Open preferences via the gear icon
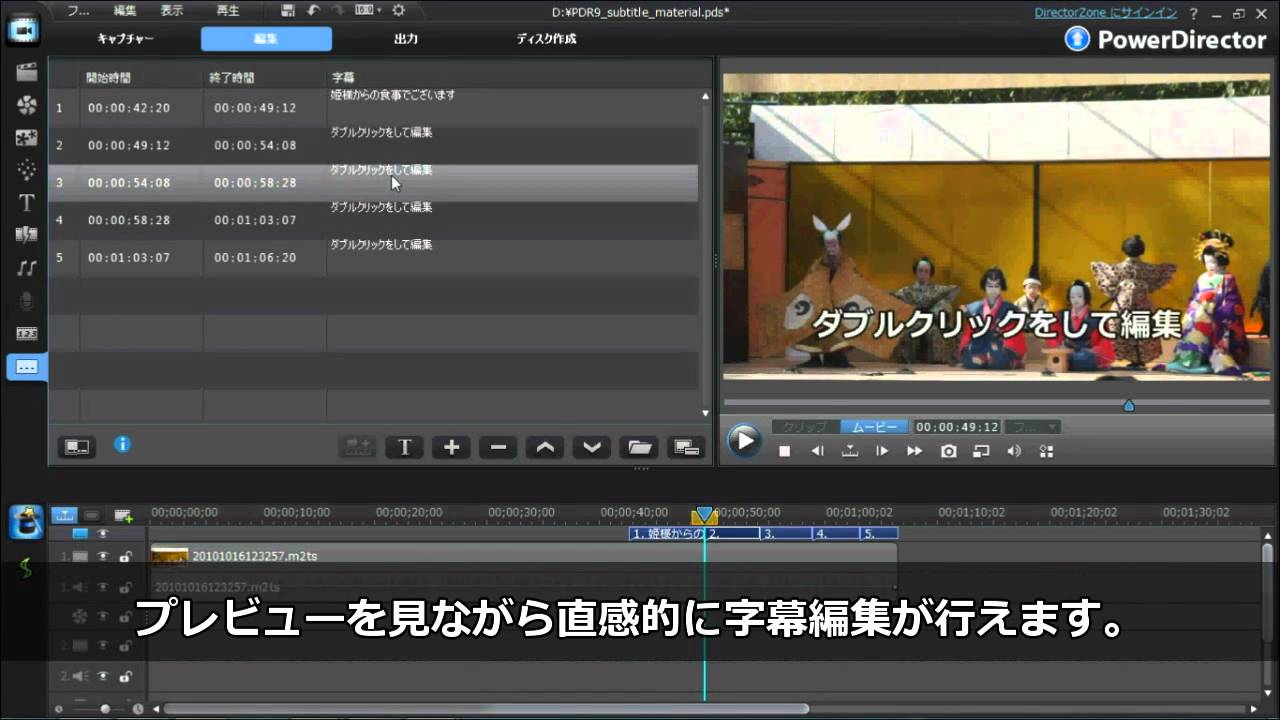The width and height of the screenshot is (1280, 720). point(398,10)
